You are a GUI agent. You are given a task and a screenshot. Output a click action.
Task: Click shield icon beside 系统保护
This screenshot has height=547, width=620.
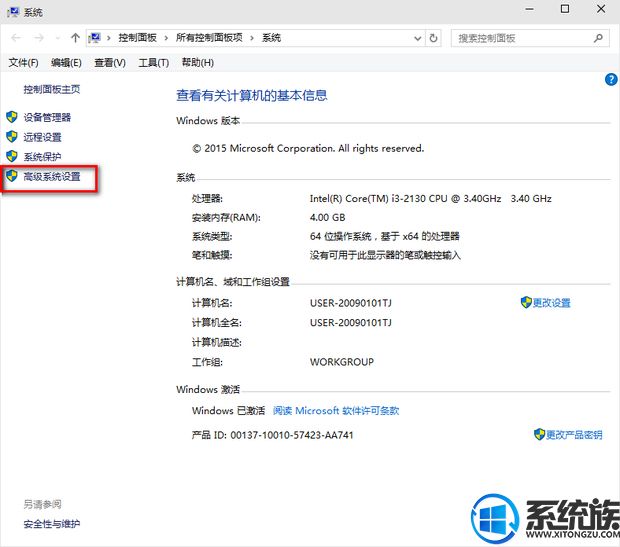12,156
